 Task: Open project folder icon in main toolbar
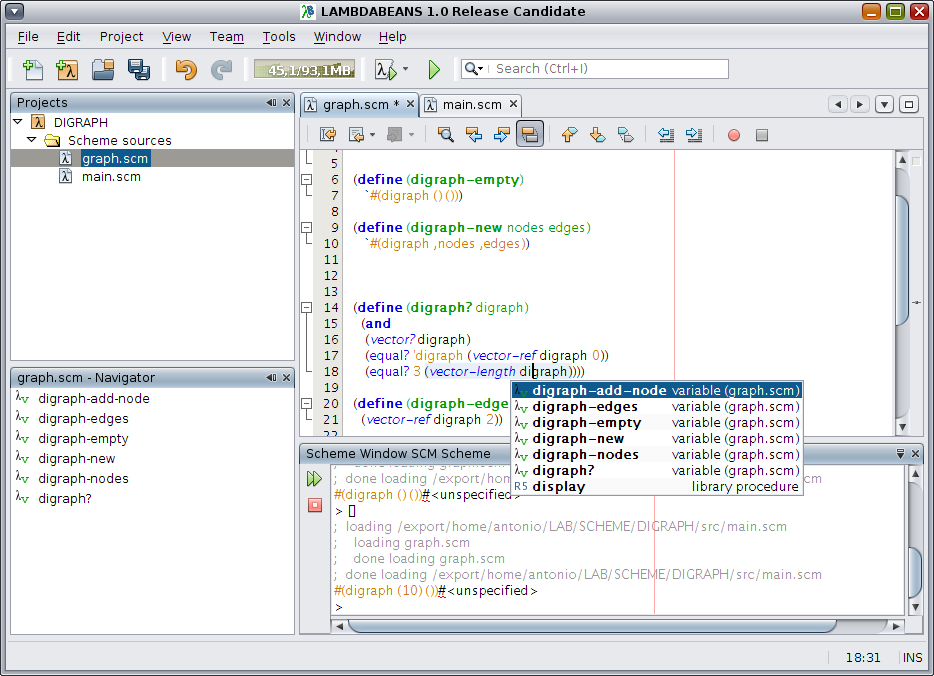[x=103, y=70]
